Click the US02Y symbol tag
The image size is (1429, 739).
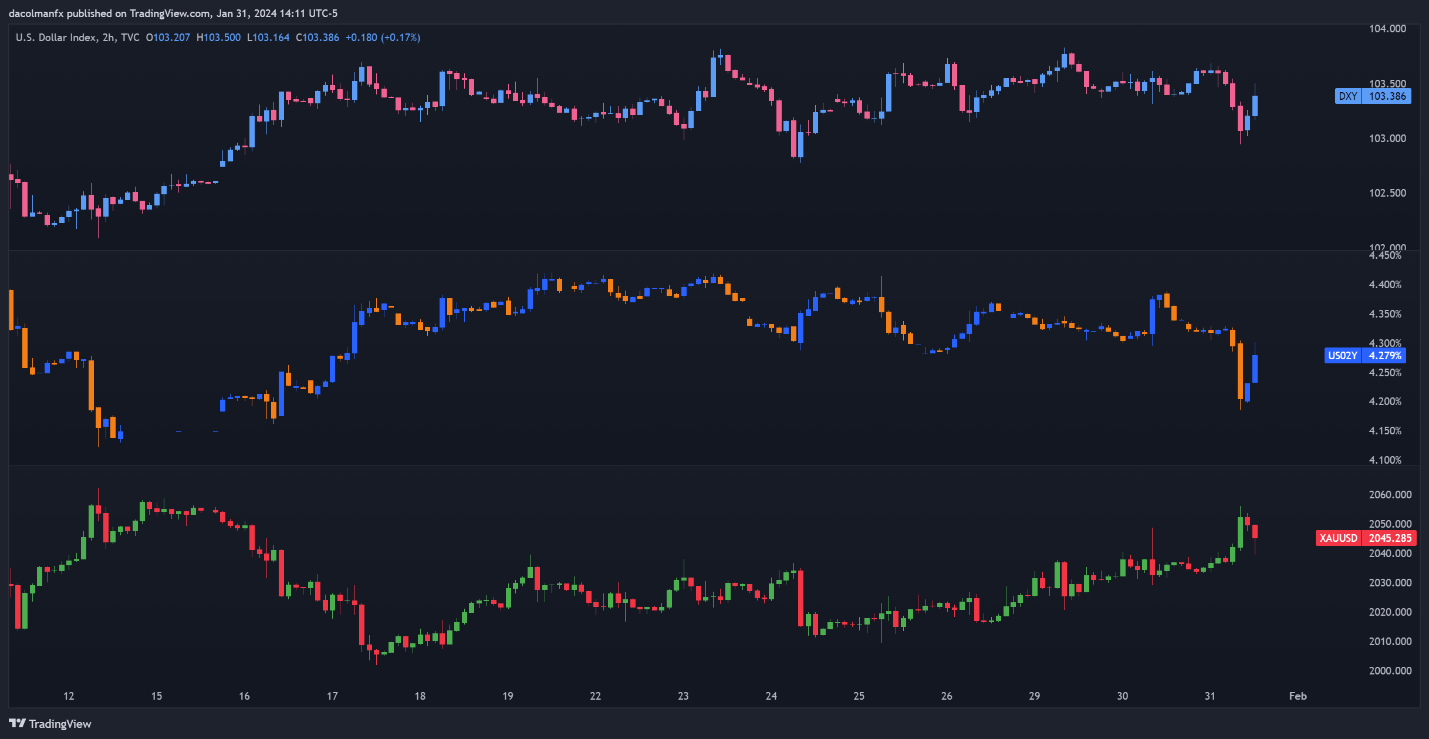point(1343,355)
